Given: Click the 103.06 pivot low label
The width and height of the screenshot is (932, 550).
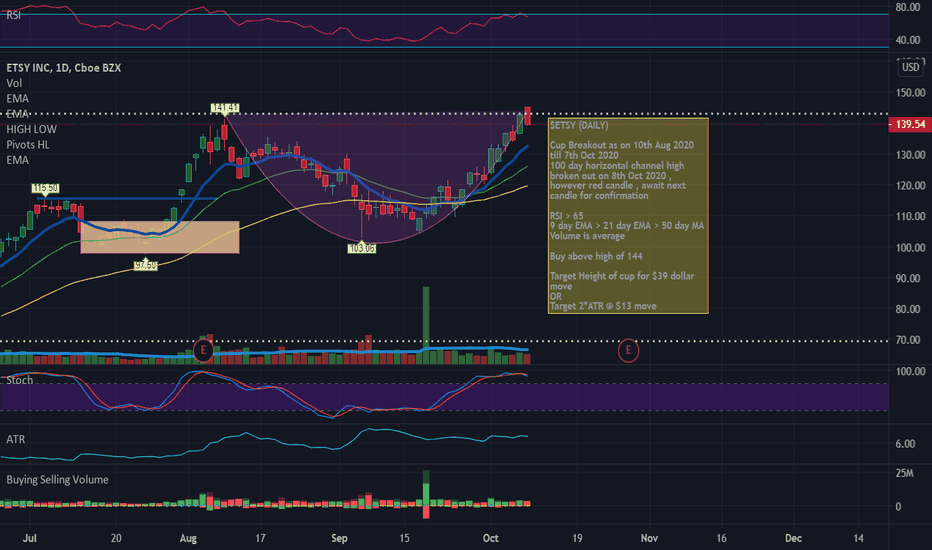Looking at the screenshot, I should click(x=361, y=248).
